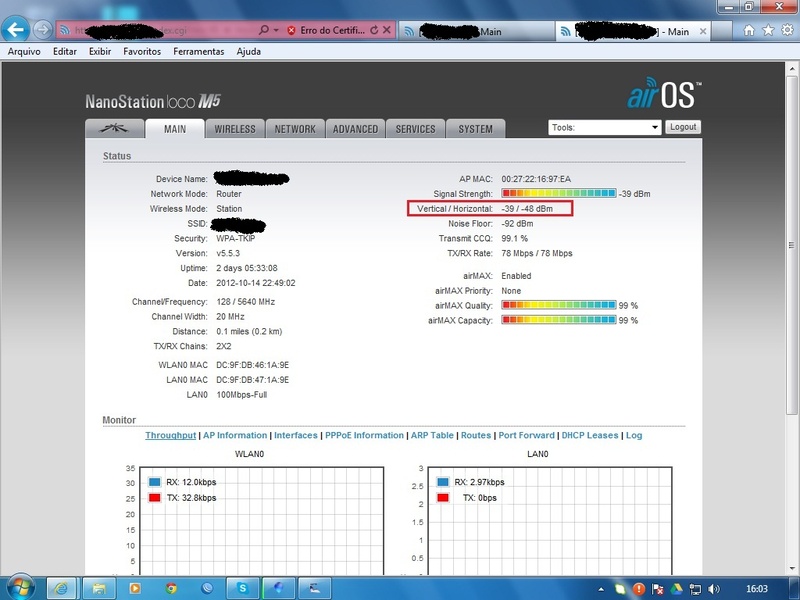The width and height of the screenshot is (800, 600).
Task: Click the 128 / 5640 MHz frequency value
Action: coord(245,302)
